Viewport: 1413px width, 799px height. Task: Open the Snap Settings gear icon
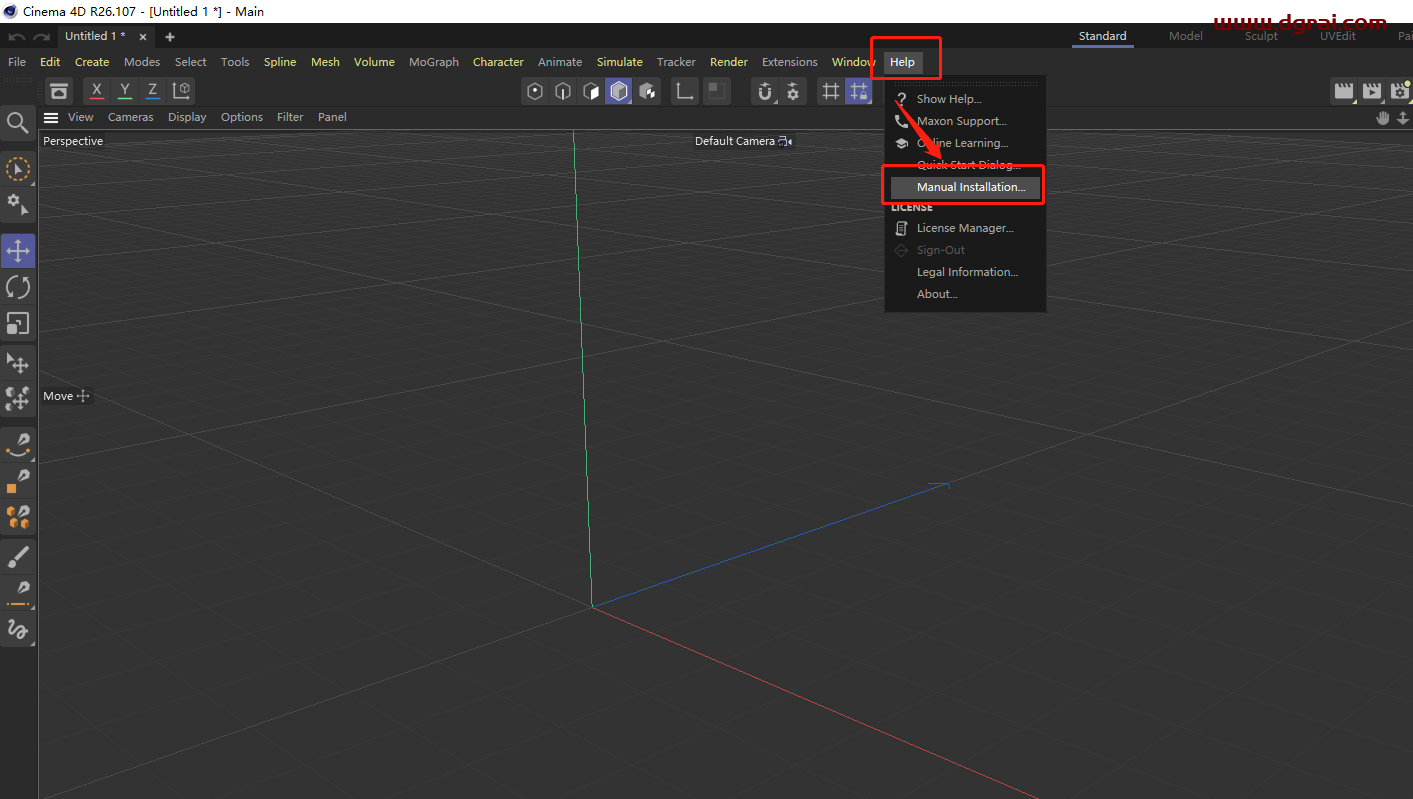(793, 91)
